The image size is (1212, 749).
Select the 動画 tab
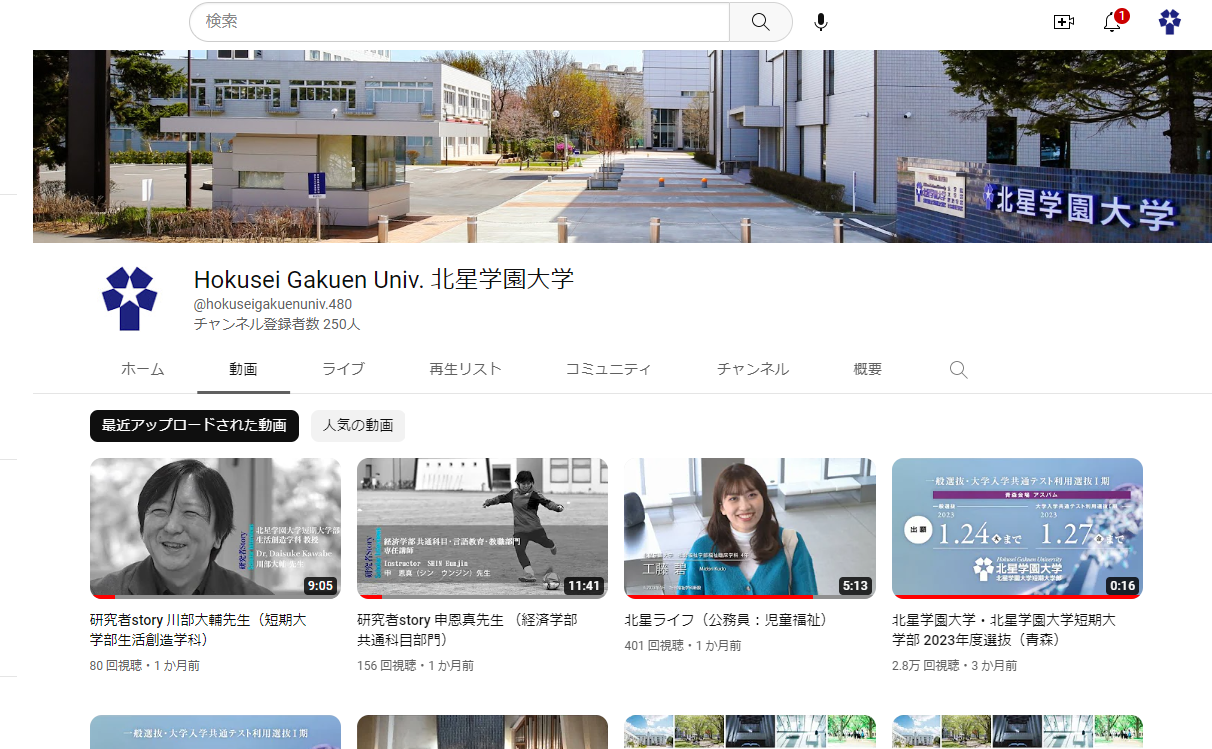tap(243, 369)
